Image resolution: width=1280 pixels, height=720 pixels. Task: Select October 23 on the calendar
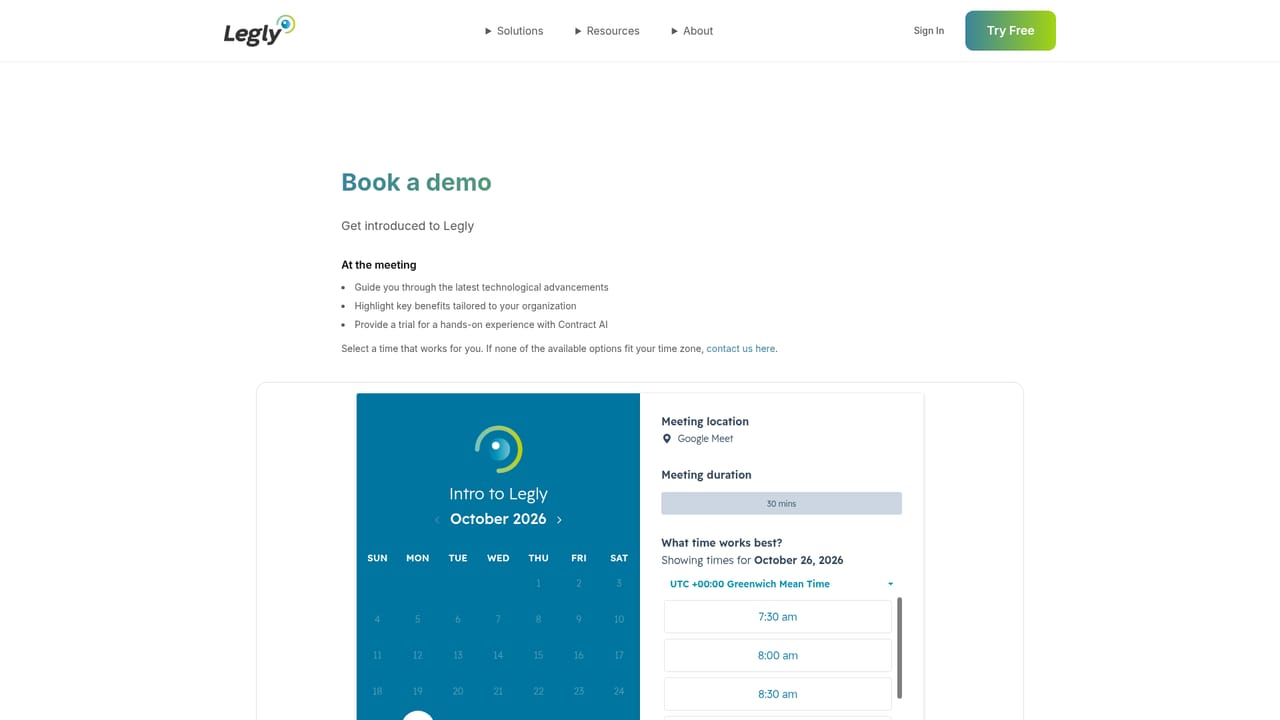click(578, 691)
